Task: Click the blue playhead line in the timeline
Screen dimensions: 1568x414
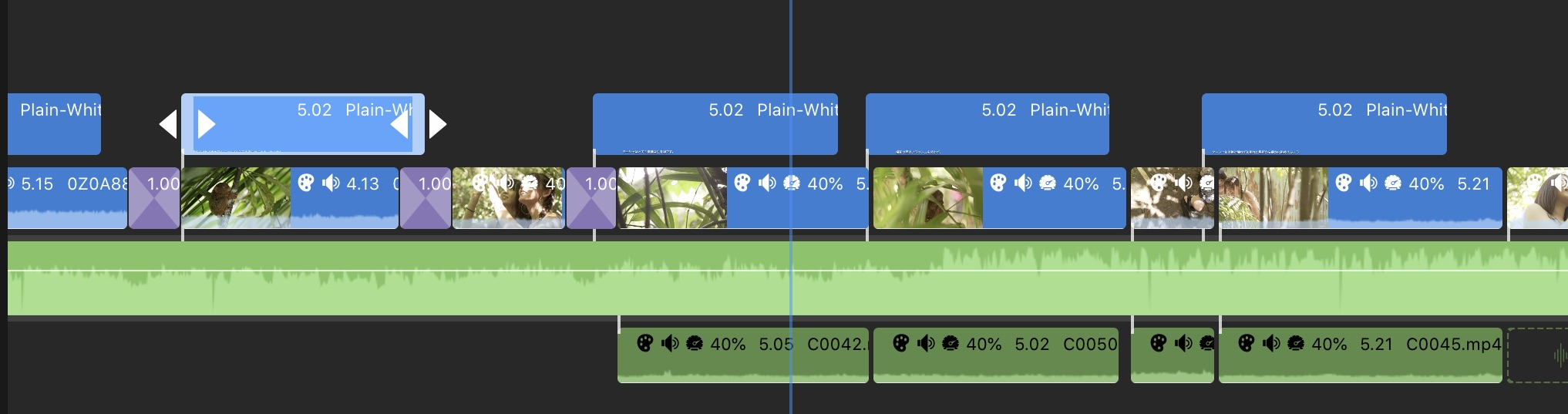Action: coord(791,46)
